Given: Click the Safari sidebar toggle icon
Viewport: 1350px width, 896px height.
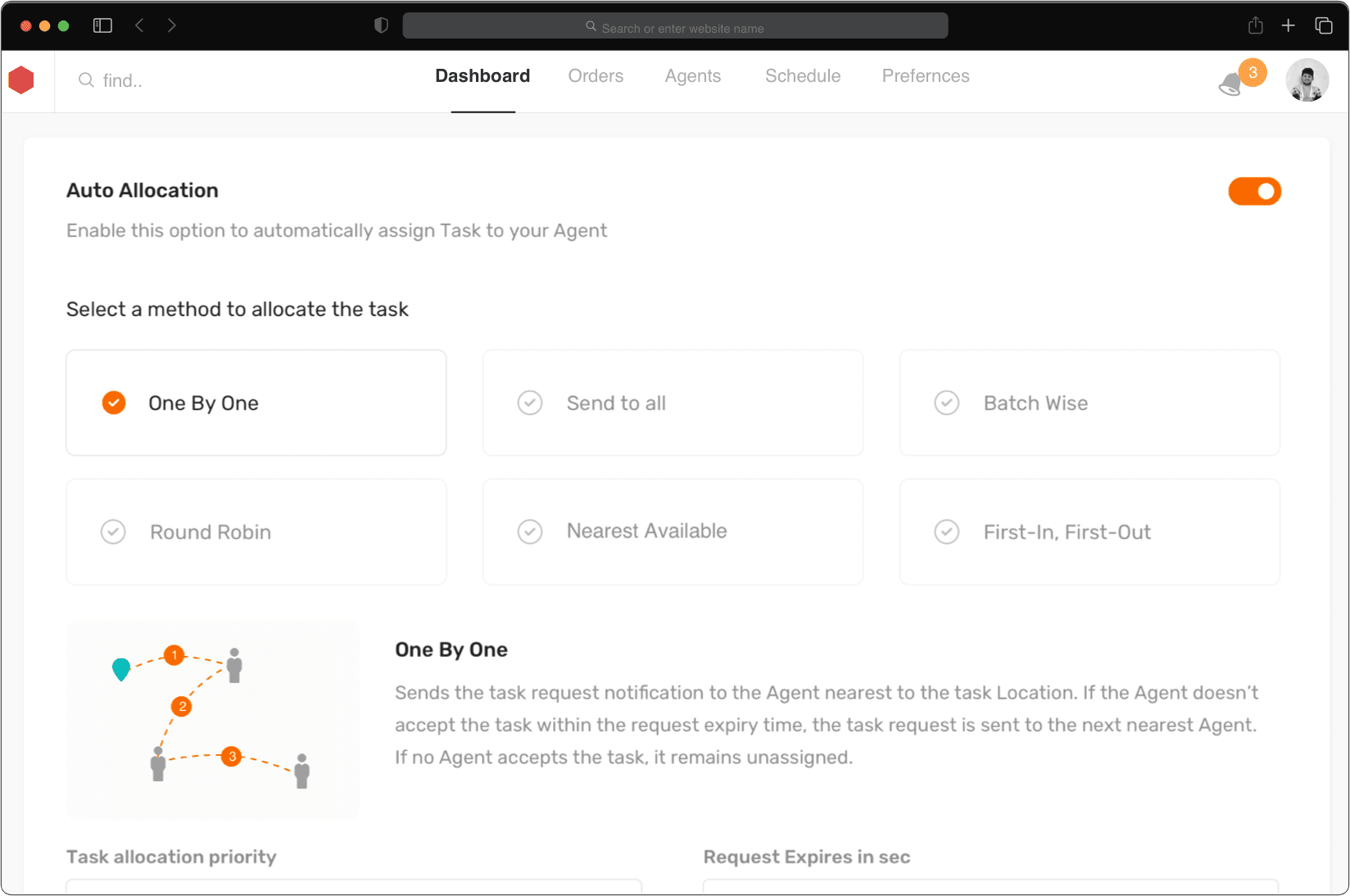Looking at the screenshot, I should (x=102, y=25).
